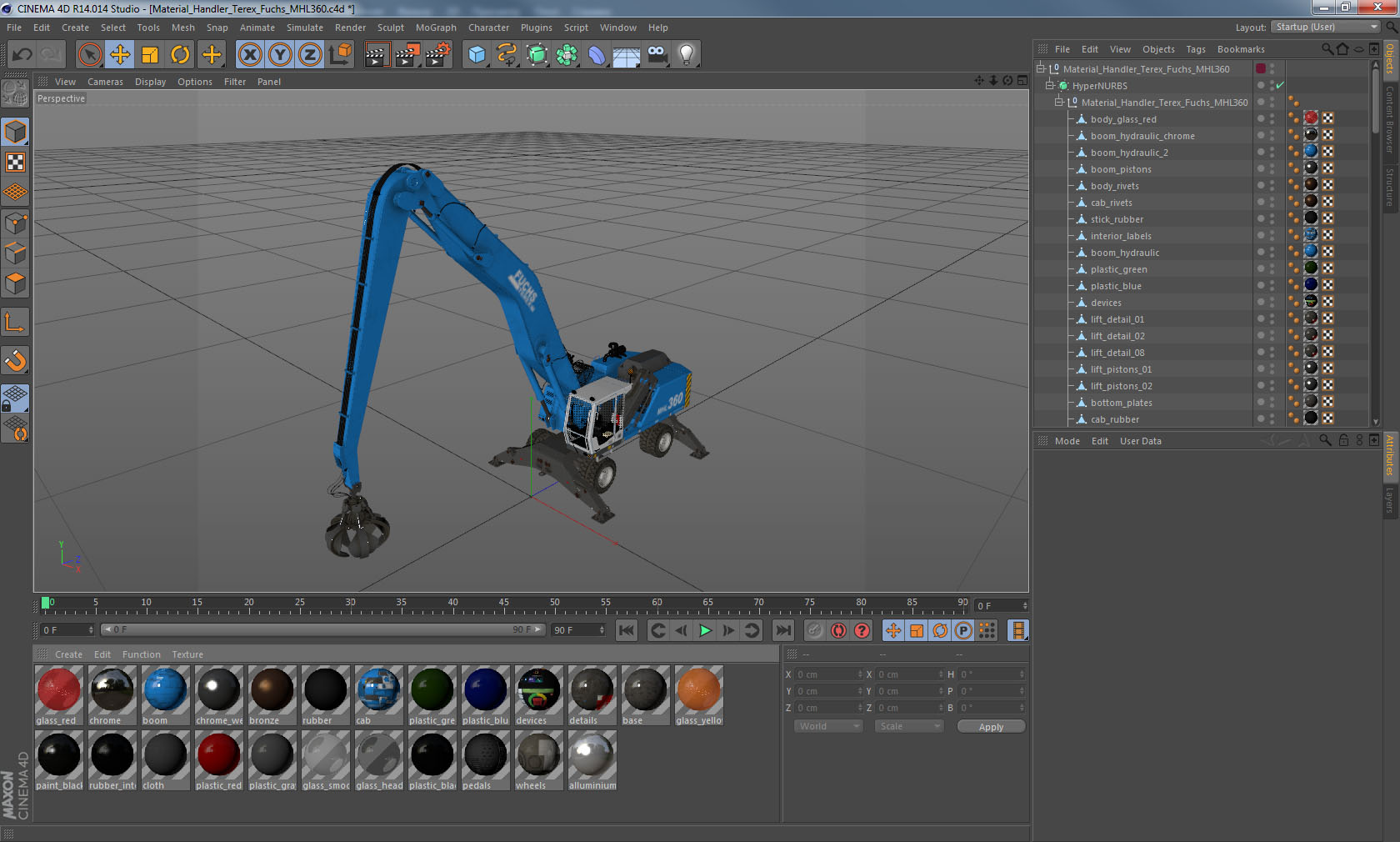The height and width of the screenshot is (842, 1400).
Task: Jump to the end of animation
Action: [783, 630]
